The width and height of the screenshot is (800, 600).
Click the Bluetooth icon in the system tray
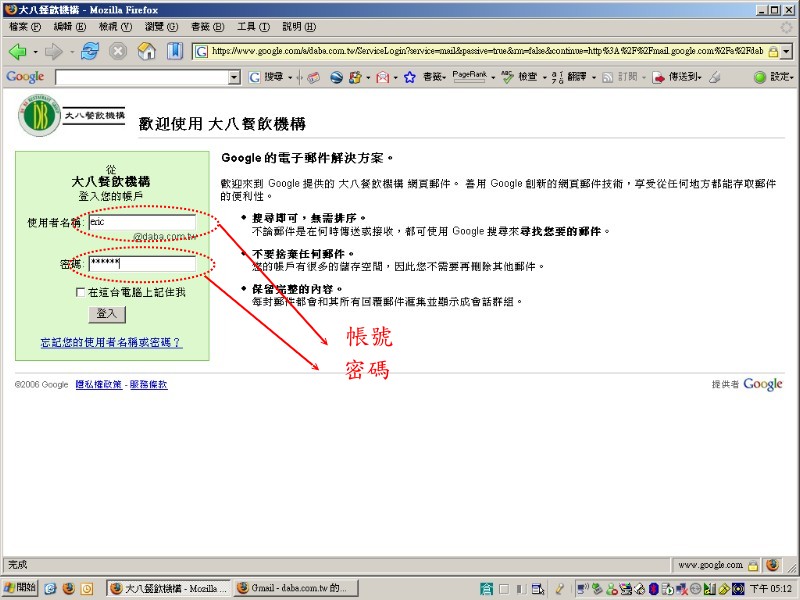[654, 589]
